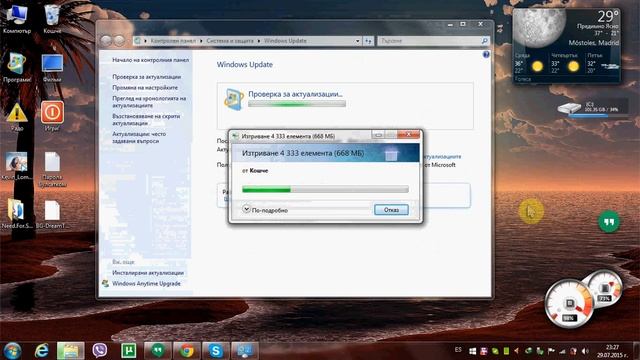Image resolution: width=640 pixels, height=360 pixels.
Task: Open the Компютър desktop icon
Action: (17, 18)
